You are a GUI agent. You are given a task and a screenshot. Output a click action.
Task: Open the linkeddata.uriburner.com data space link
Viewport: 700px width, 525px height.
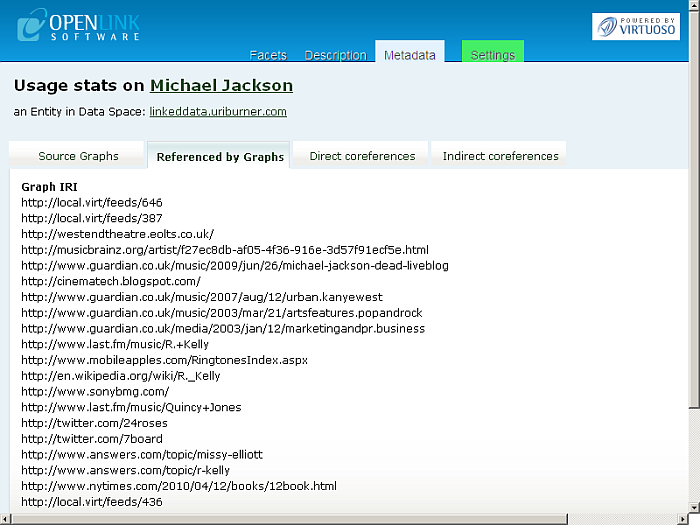pyautogui.click(x=218, y=112)
